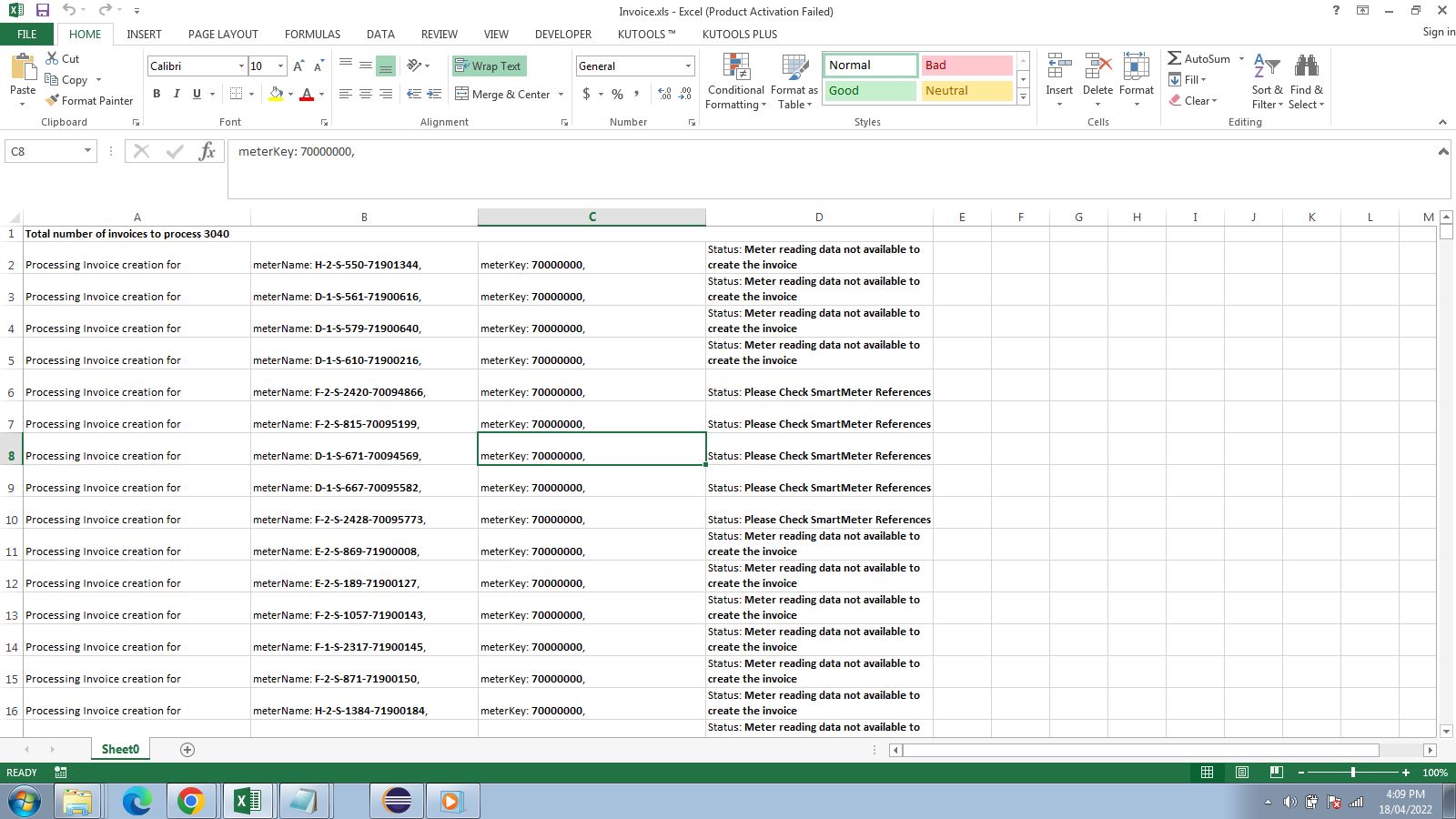The image size is (1456, 819).
Task: Expand the formula bar
Action: tap(1442, 151)
